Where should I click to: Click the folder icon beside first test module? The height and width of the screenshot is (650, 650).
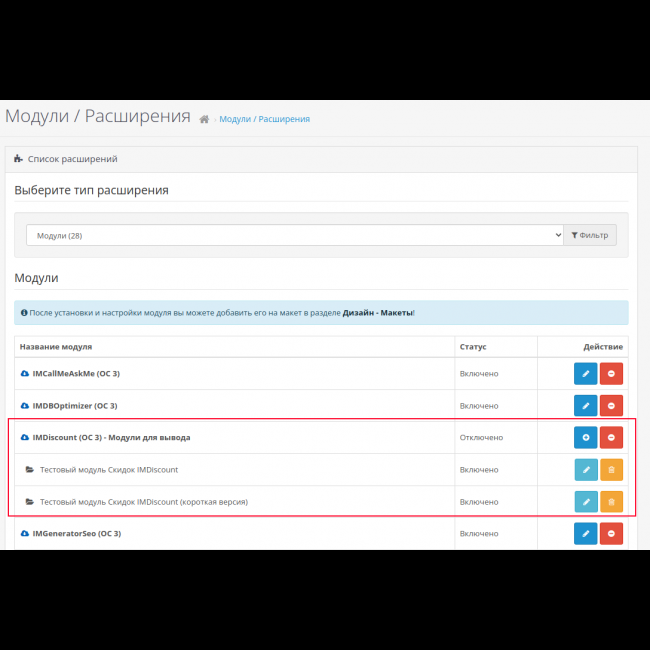30,470
